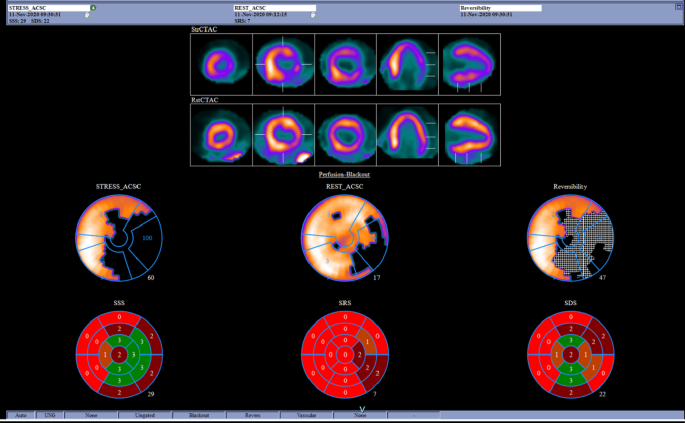Select the Vascular option in bottom bar
Viewport: 685px width, 423px height.
pos(307,414)
